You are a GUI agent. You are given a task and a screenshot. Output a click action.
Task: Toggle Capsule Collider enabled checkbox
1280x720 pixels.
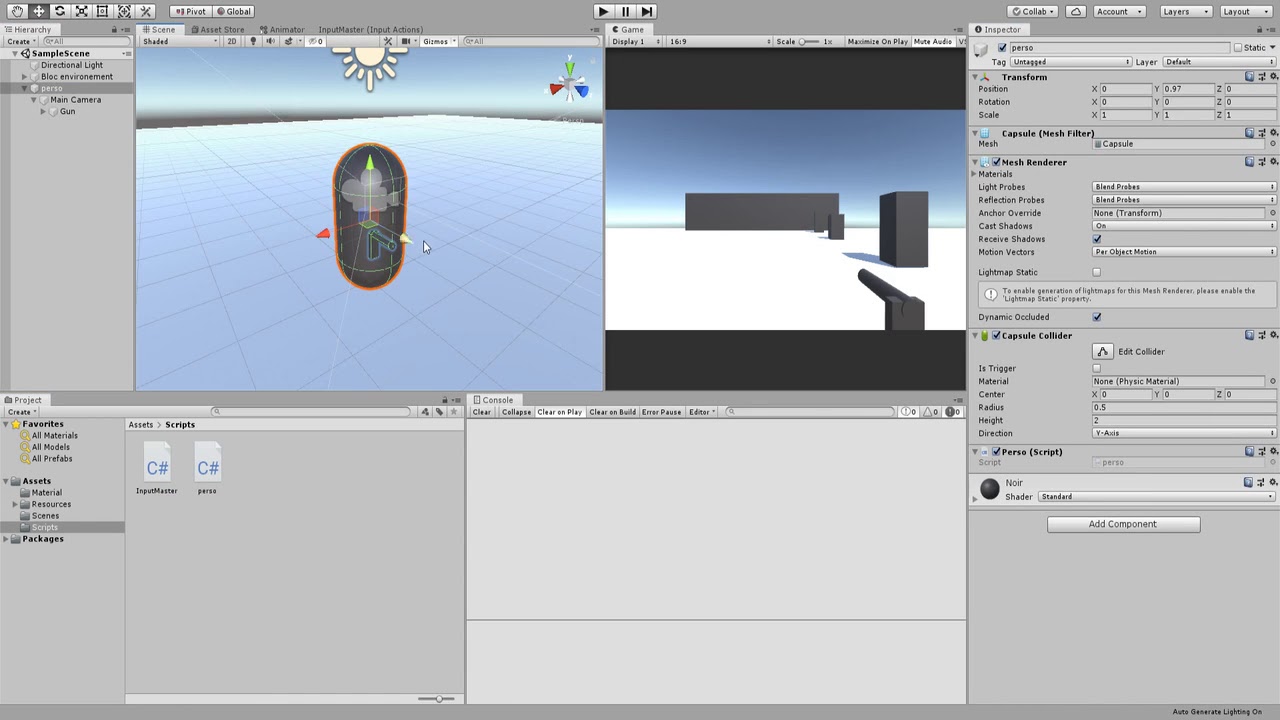(x=996, y=336)
